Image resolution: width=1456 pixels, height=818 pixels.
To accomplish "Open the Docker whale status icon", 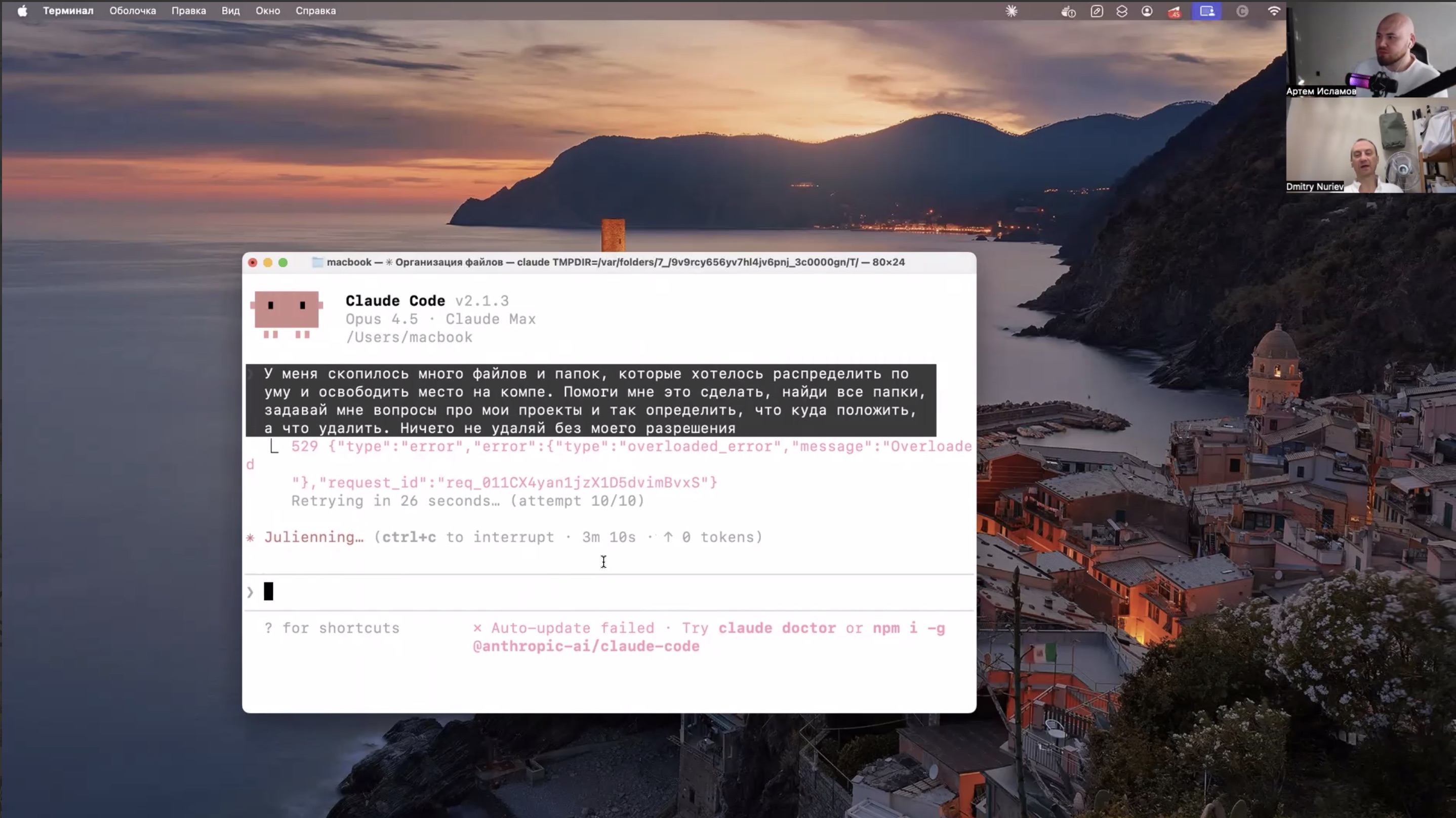I will pyautogui.click(x=1068, y=11).
